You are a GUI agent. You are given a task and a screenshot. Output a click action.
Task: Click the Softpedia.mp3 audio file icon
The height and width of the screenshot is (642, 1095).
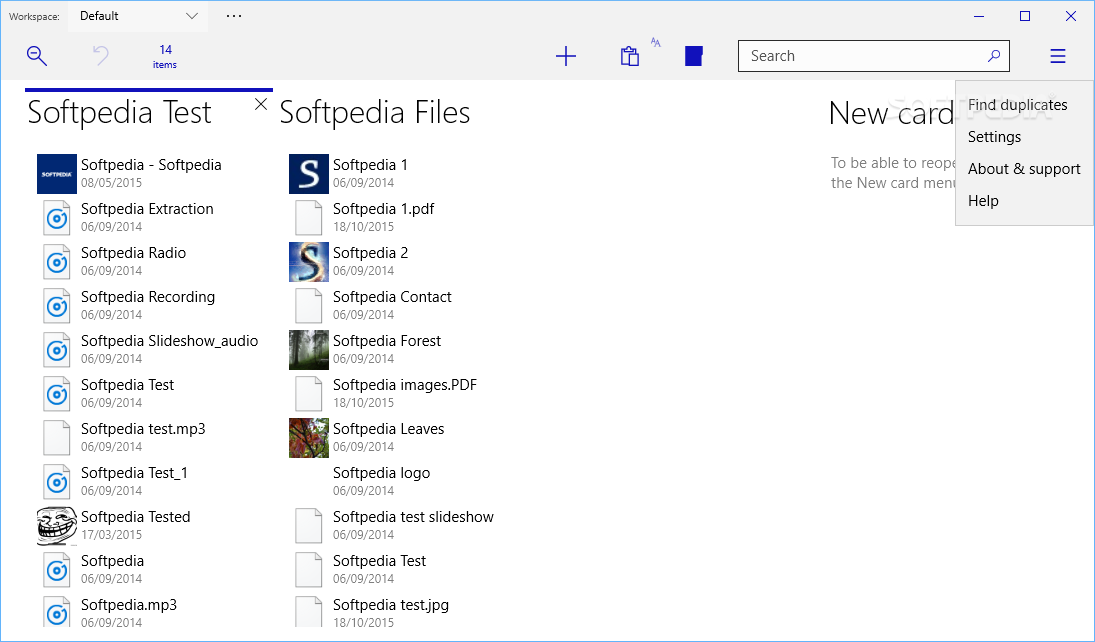tap(57, 612)
